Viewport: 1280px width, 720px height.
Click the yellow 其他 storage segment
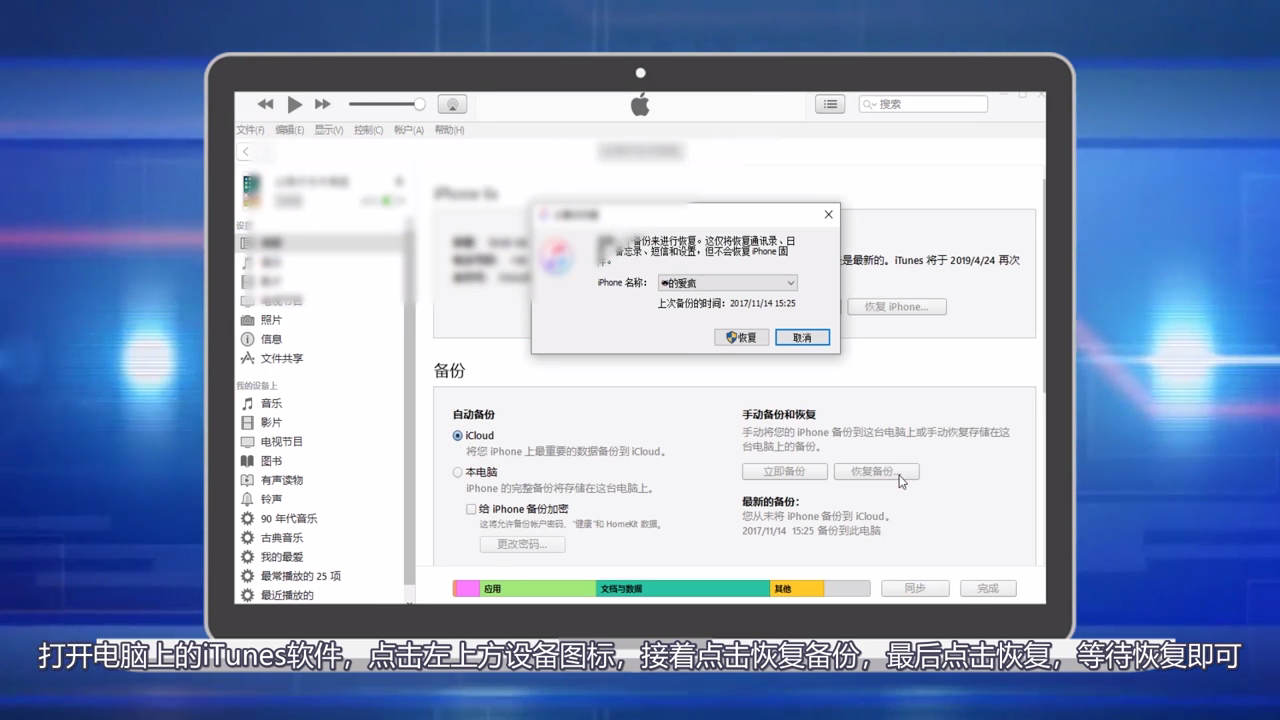click(797, 589)
